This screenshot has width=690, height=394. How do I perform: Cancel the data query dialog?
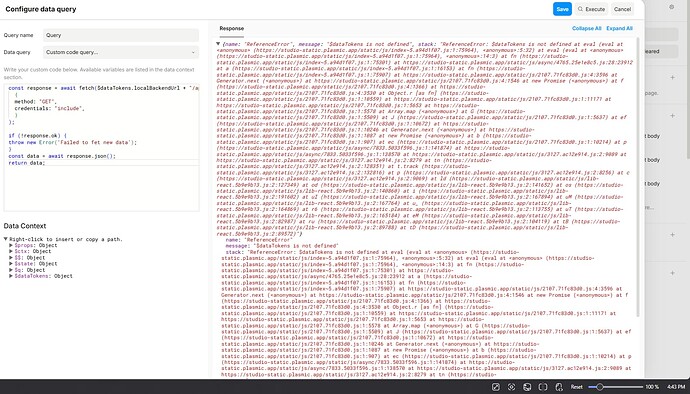622,9
